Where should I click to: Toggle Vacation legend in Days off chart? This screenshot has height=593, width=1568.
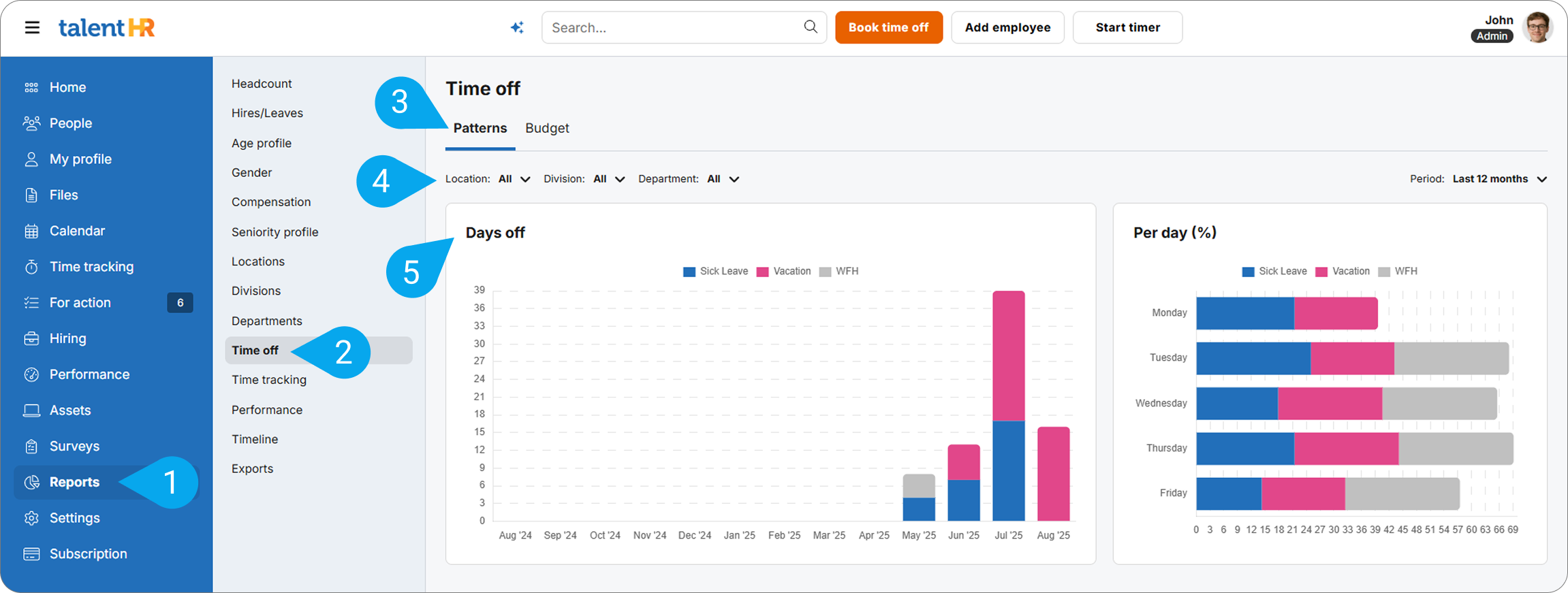pyautogui.click(x=783, y=271)
